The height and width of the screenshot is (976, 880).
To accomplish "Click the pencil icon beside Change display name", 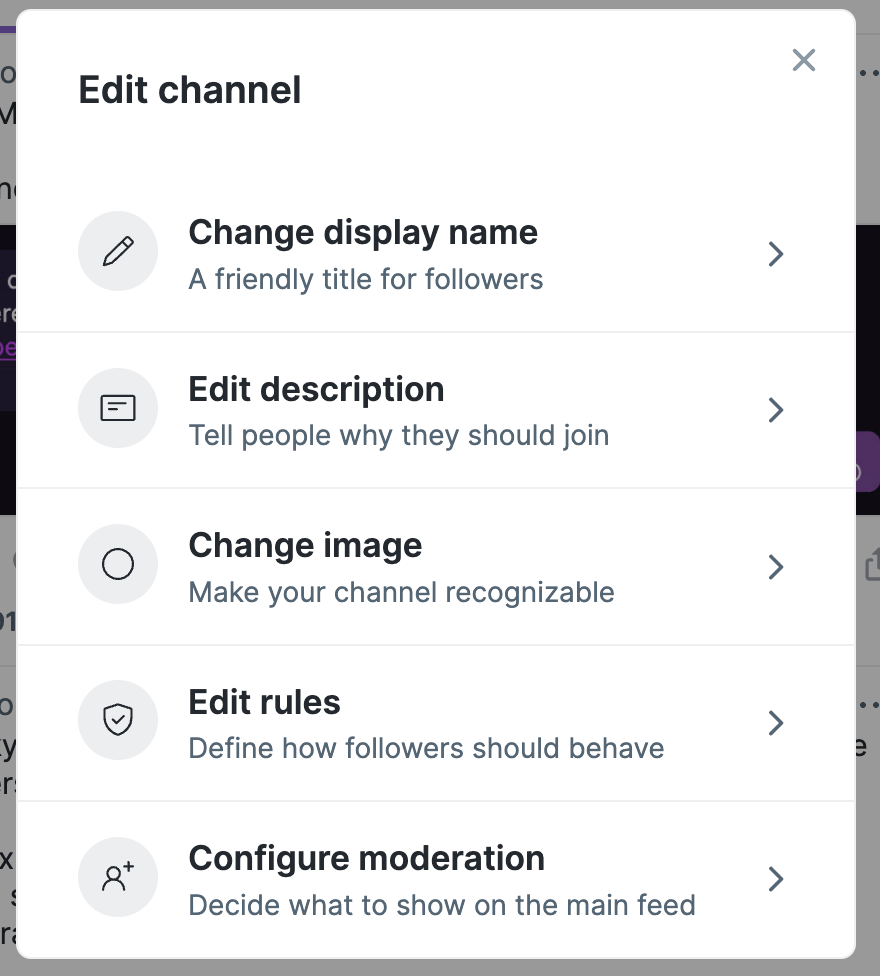I will [118, 251].
